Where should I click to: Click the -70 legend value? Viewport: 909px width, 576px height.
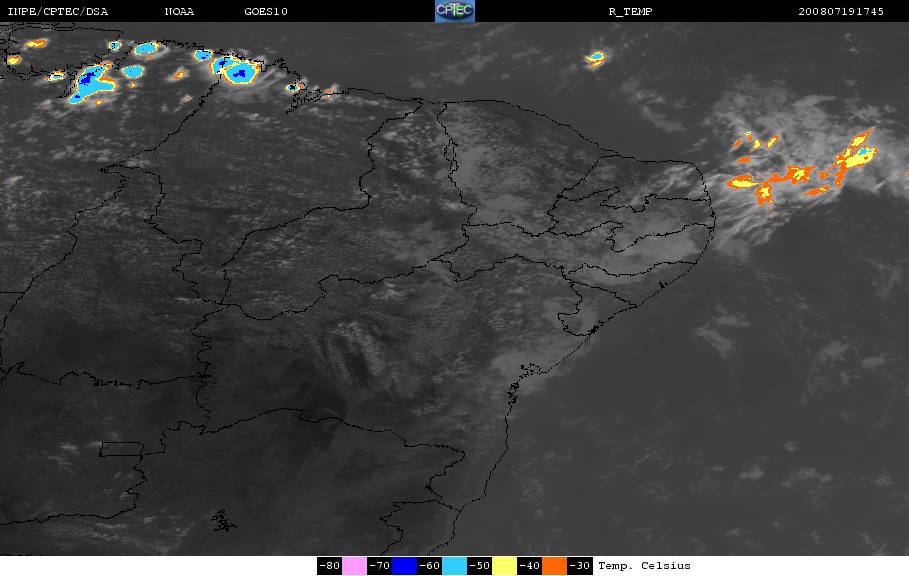point(379,566)
